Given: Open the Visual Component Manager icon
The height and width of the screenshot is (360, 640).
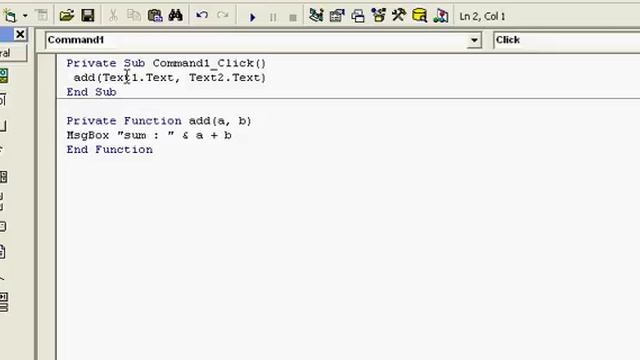Looking at the screenshot, I should click(x=441, y=16).
